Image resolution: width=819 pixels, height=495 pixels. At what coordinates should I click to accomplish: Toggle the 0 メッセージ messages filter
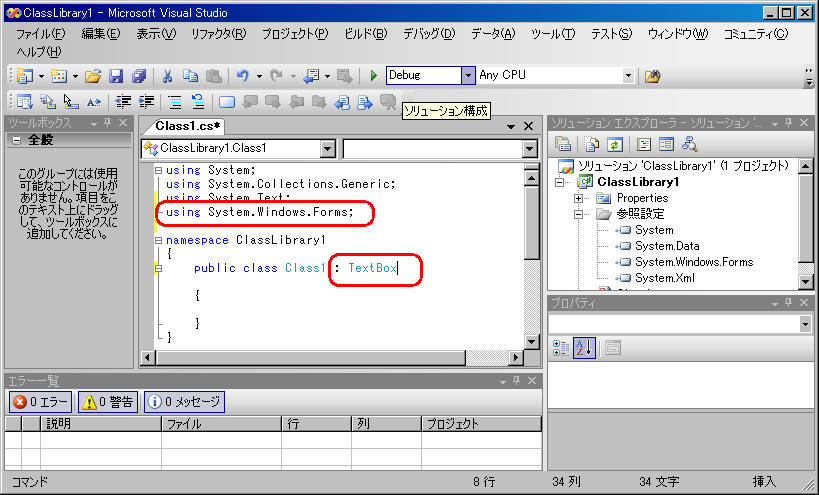[184, 402]
